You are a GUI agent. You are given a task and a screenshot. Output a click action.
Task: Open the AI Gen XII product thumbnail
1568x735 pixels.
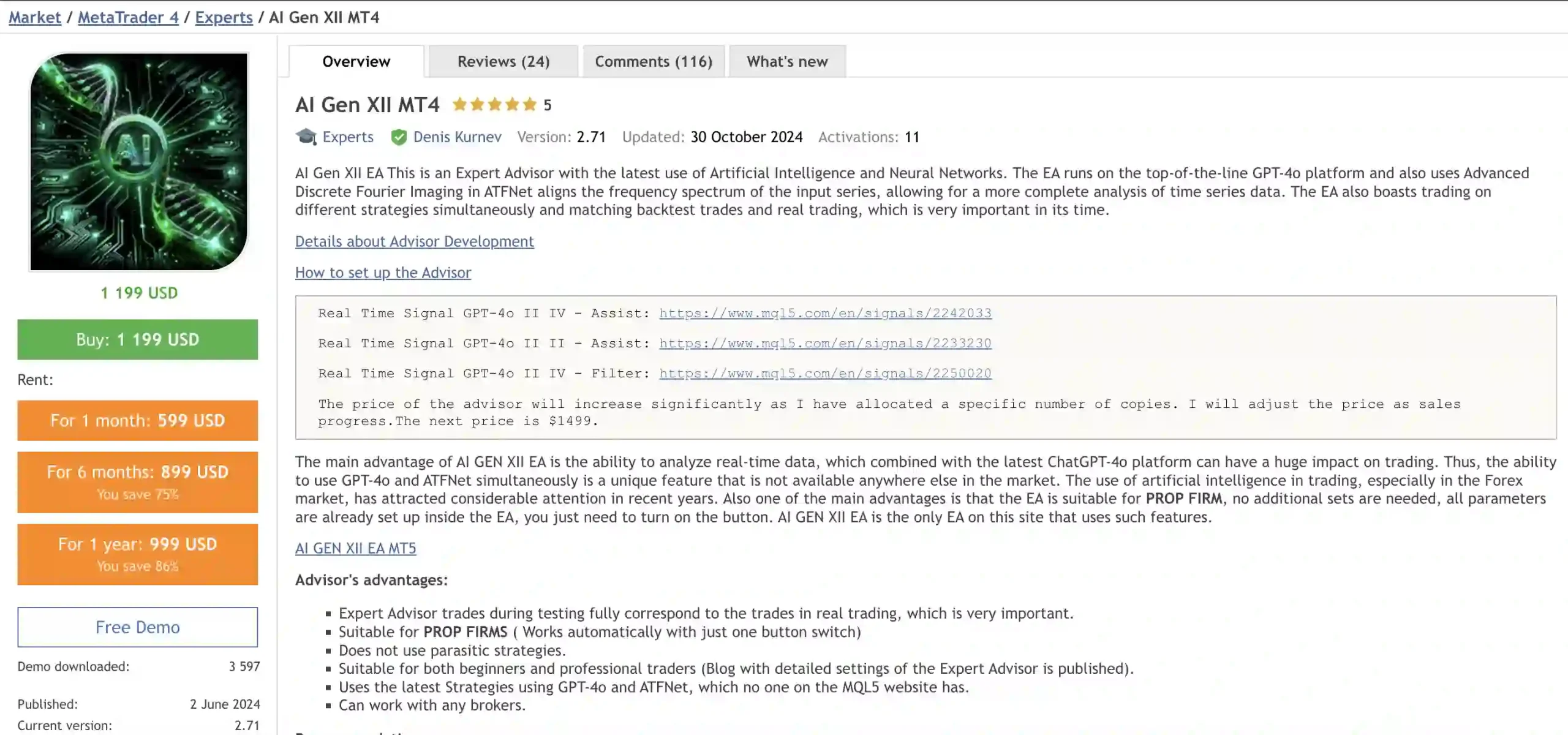tap(138, 162)
